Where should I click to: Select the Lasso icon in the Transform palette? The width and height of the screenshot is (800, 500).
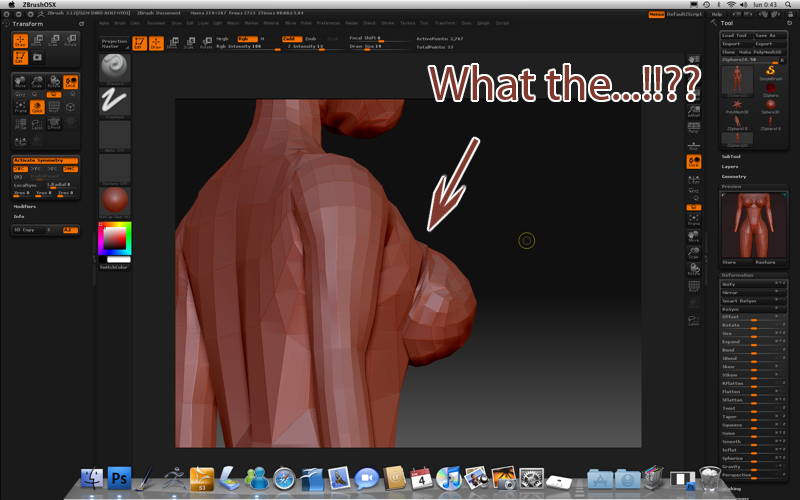coord(37,124)
